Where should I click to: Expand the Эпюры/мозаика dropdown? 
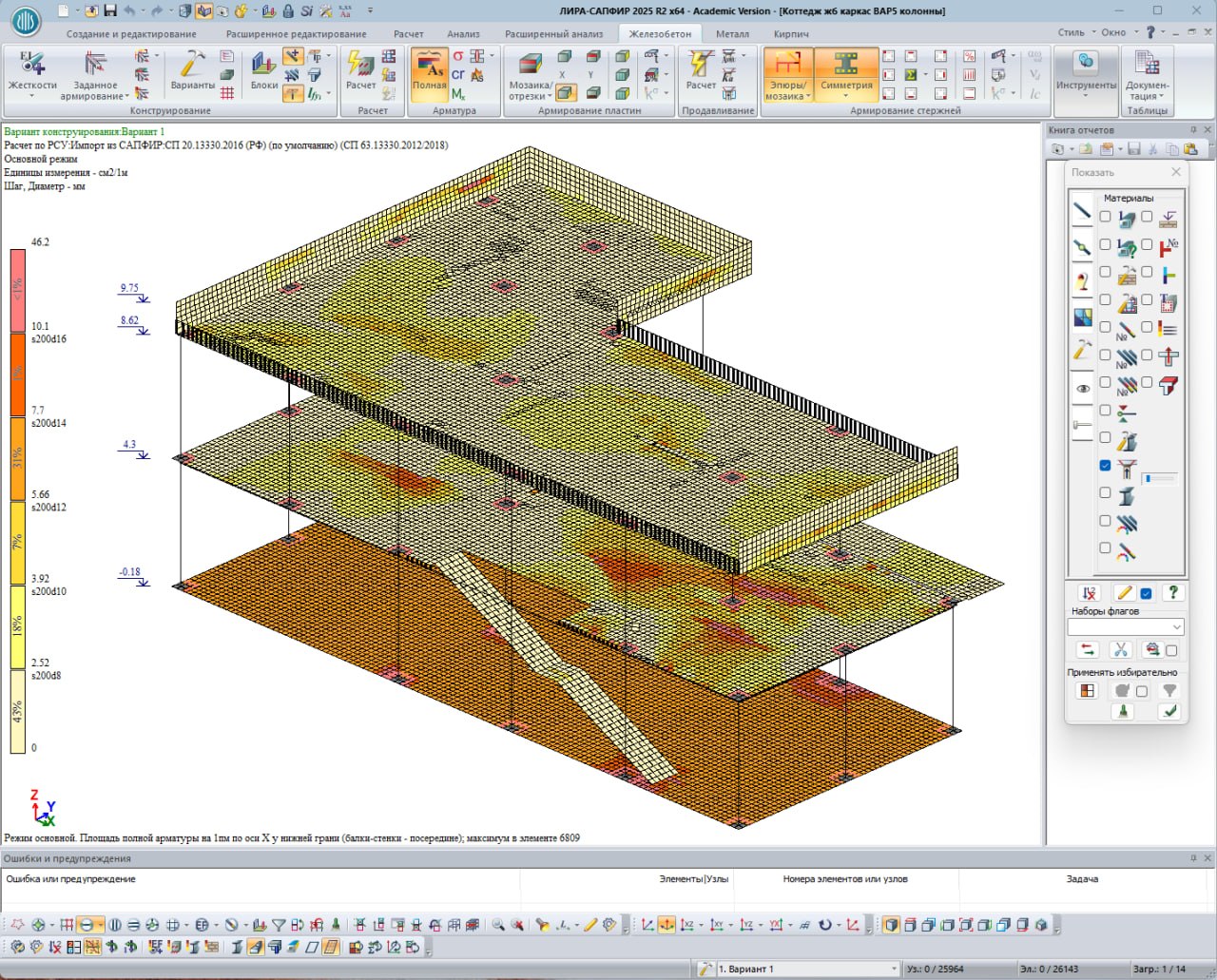click(787, 91)
